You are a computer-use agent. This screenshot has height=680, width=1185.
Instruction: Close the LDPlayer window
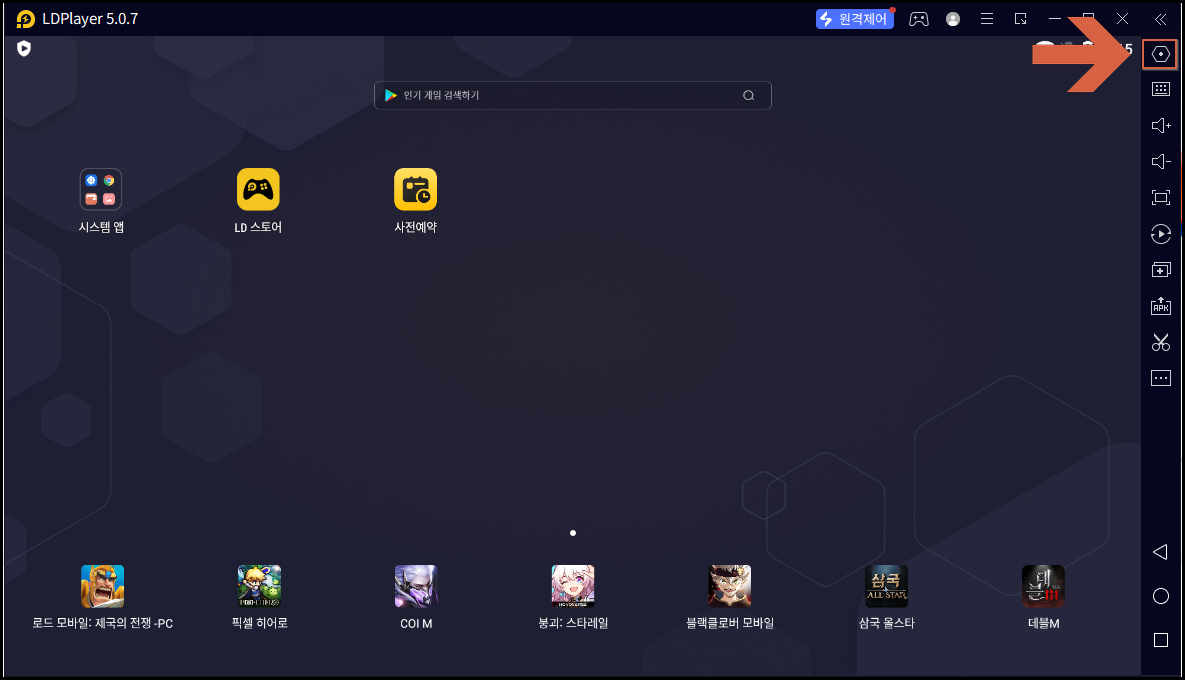pyautogui.click(x=1122, y=19)
